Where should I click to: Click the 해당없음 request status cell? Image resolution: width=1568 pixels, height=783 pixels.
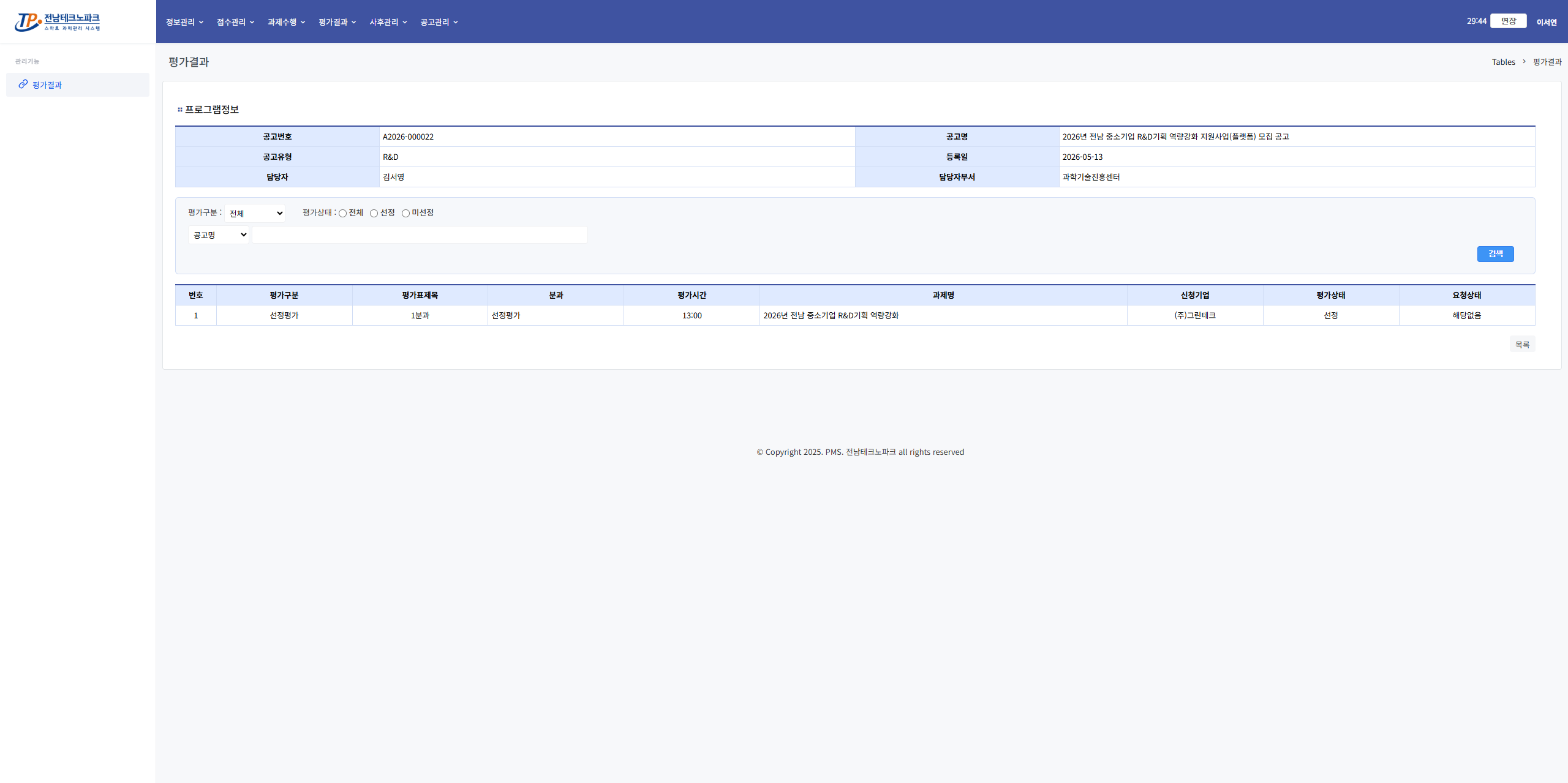tap(1467, 315)
